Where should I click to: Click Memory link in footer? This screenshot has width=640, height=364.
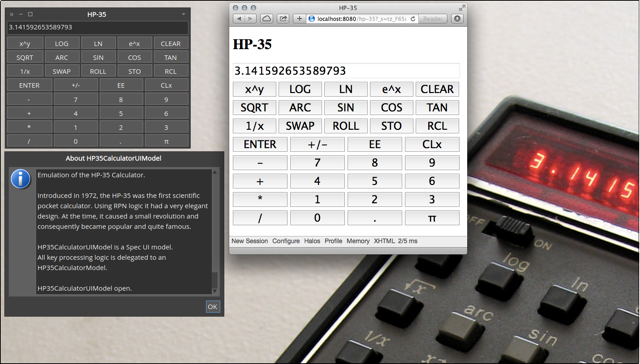358,241
